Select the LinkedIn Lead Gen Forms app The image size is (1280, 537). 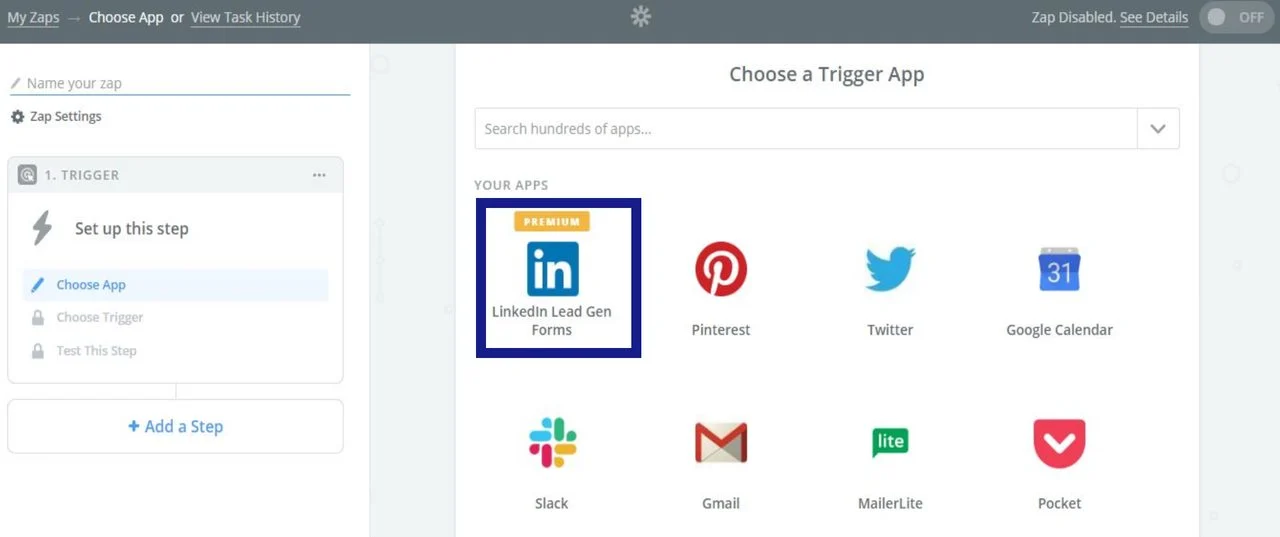tap(553, 270)
